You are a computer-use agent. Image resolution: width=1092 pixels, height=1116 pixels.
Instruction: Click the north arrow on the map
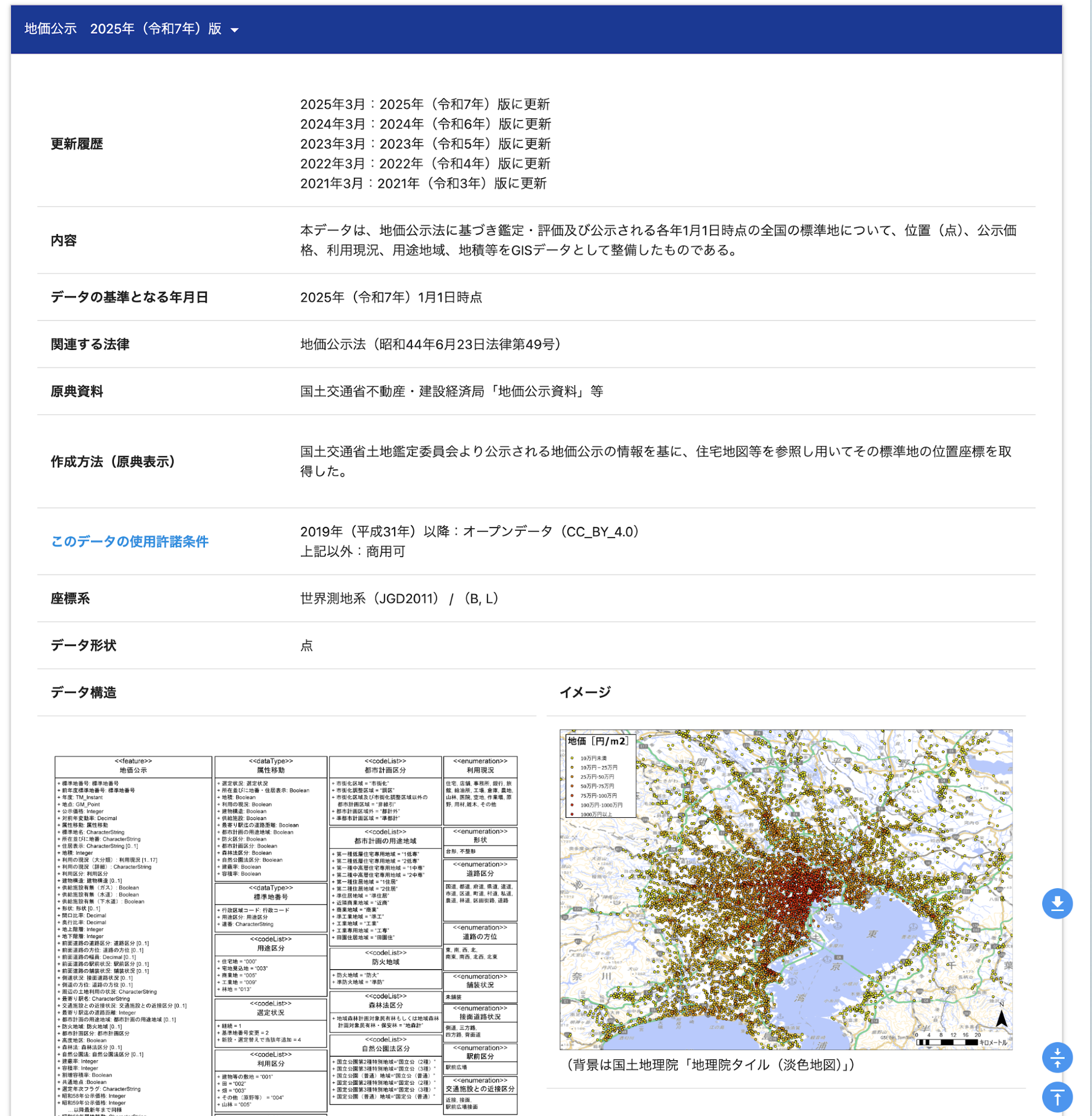point(1002,1018)
